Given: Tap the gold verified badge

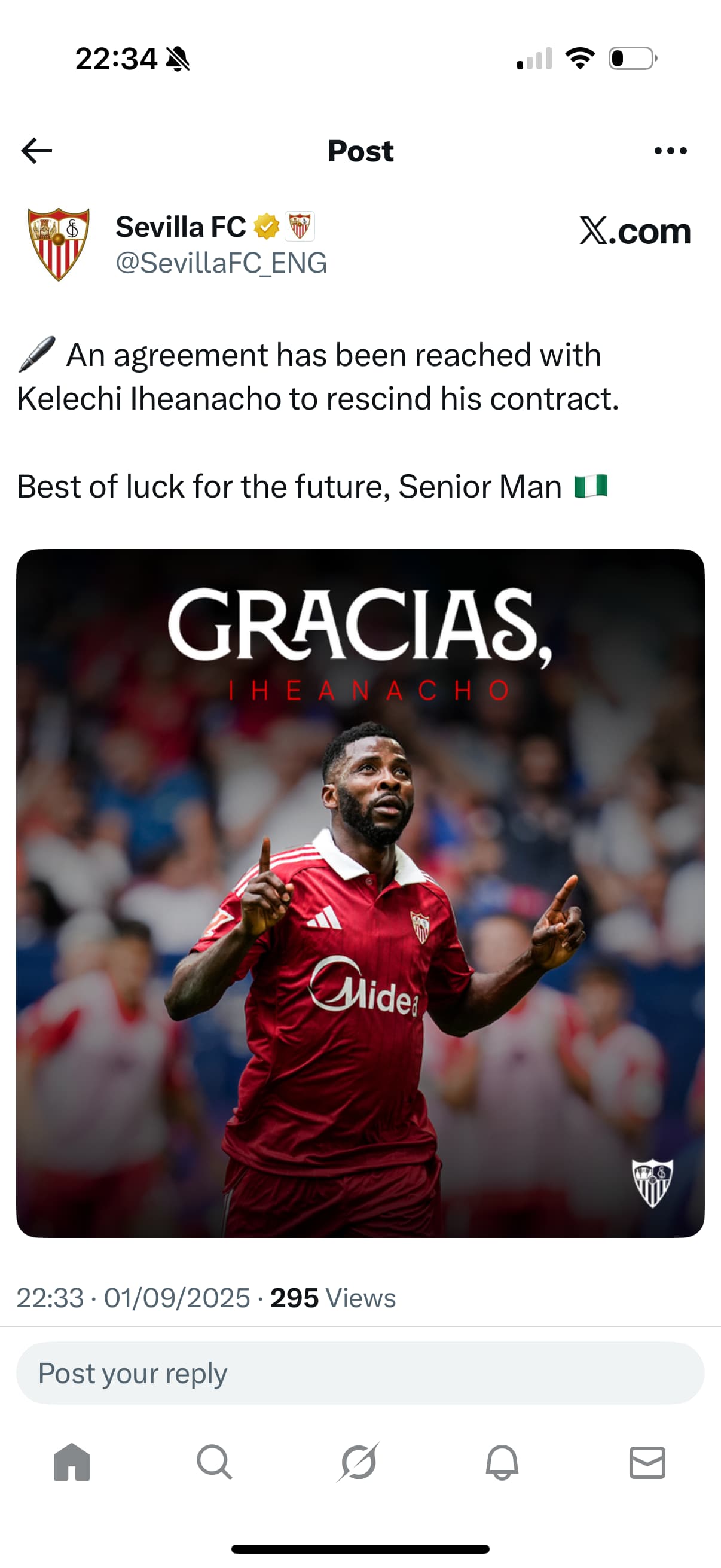Looking at the screenshot, I should pyautogui.click(x=267, y=227).
